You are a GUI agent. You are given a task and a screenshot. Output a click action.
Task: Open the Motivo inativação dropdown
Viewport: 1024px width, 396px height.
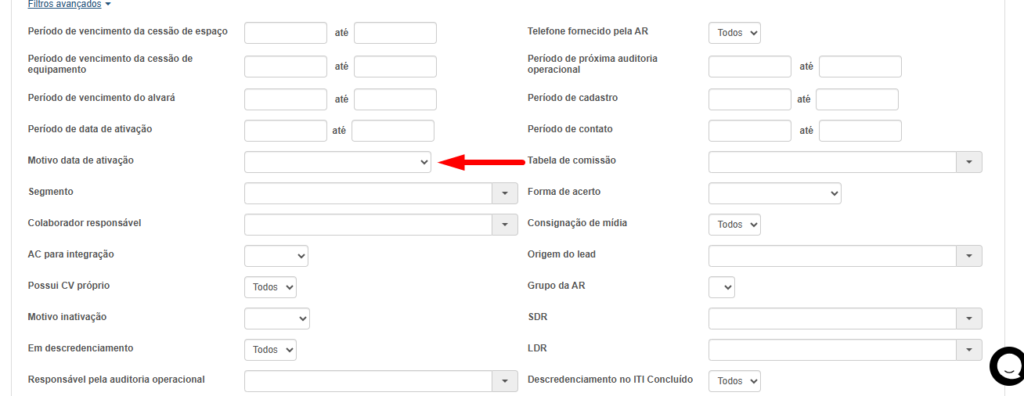click(277, 319)
